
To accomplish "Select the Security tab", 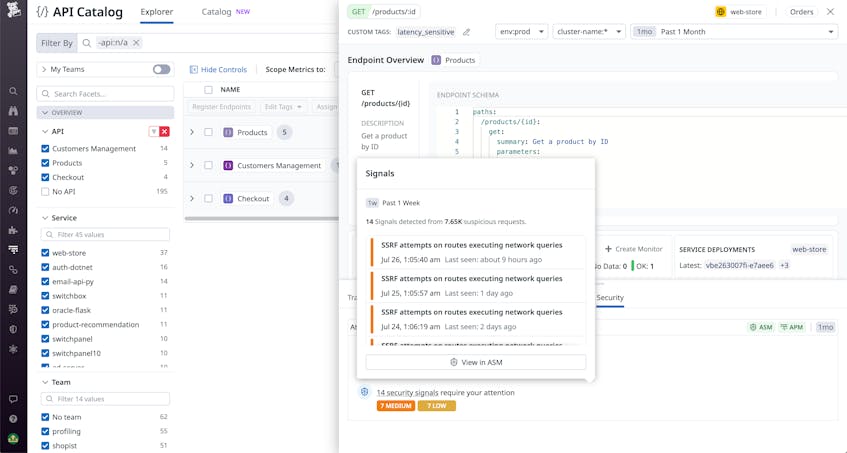I will [610, 298].
